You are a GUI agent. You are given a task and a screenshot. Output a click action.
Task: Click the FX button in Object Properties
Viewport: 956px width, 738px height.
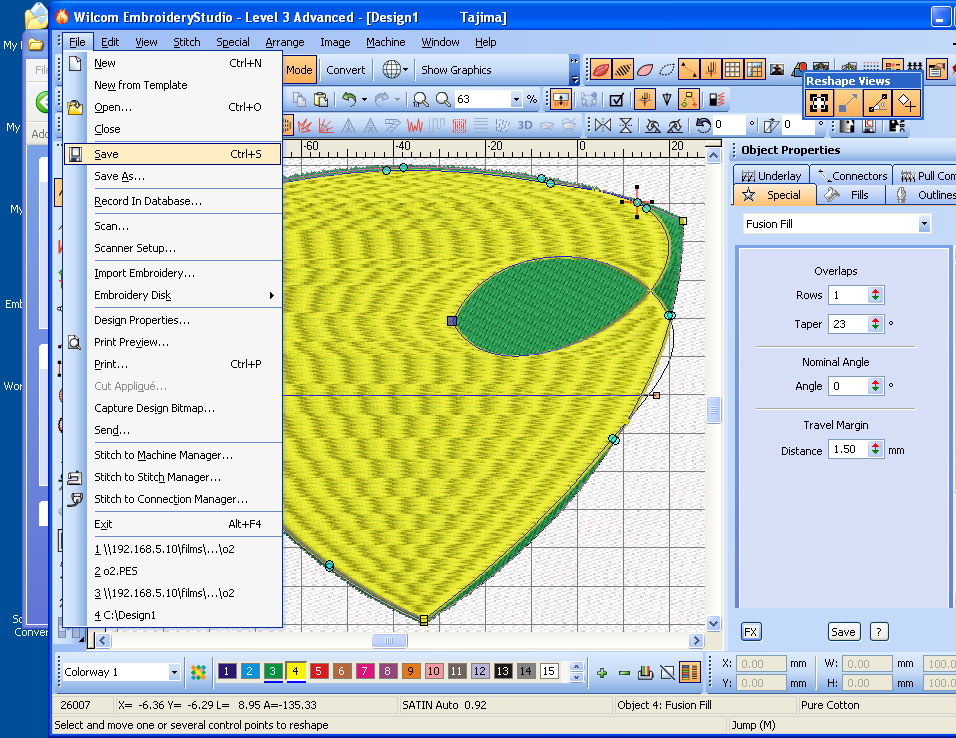click(751, 631)
